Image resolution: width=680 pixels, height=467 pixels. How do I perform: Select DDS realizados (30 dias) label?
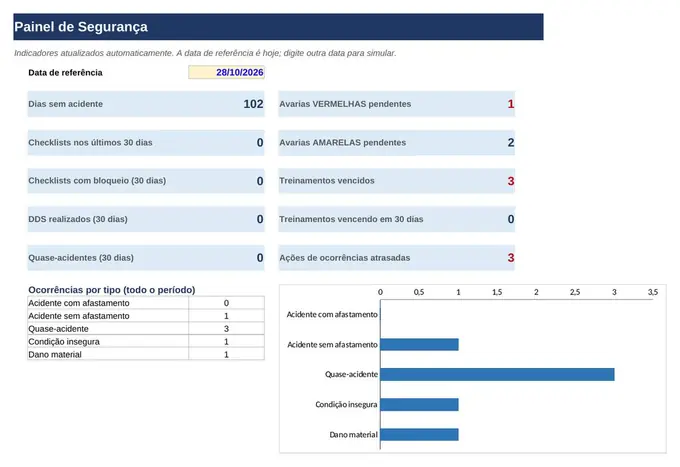[x=78, y=219]
